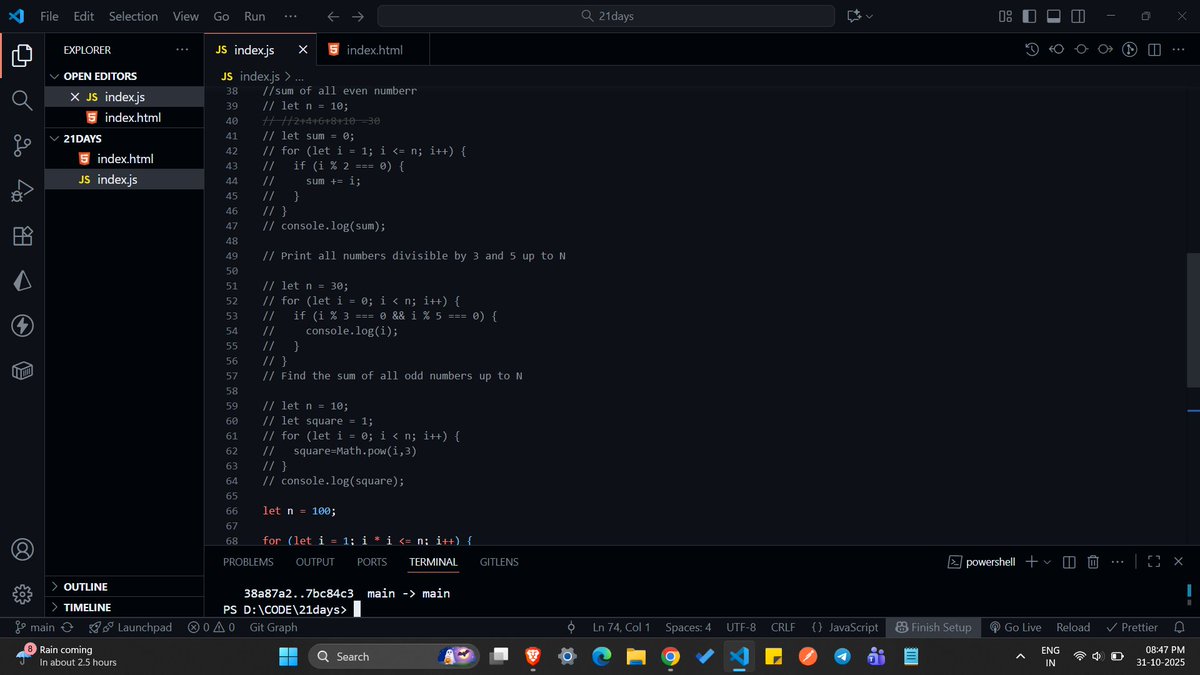
Task: Toggle the secondary side bar
Action: pos(1077,16)
